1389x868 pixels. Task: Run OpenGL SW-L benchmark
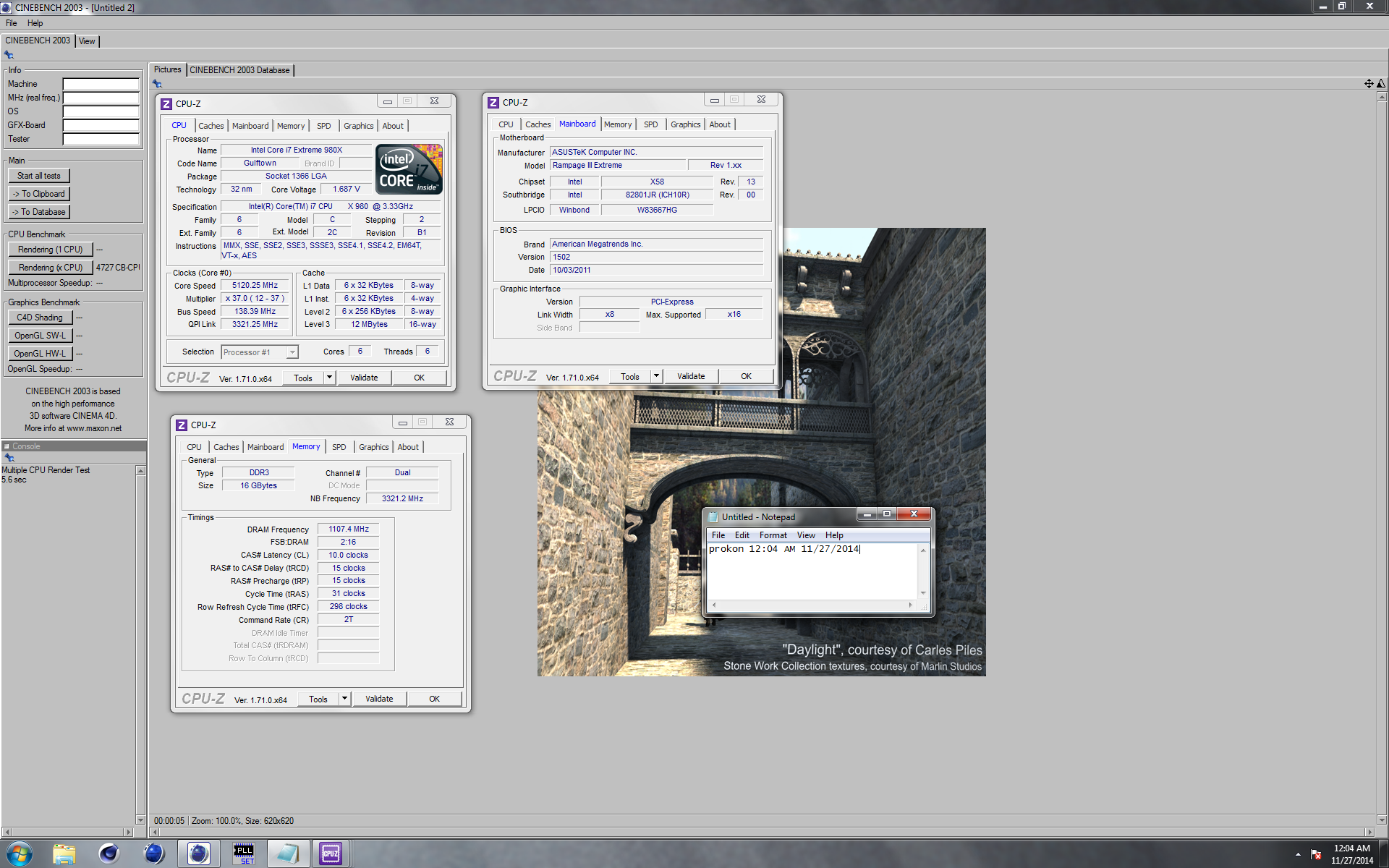(x=40, y=336)
